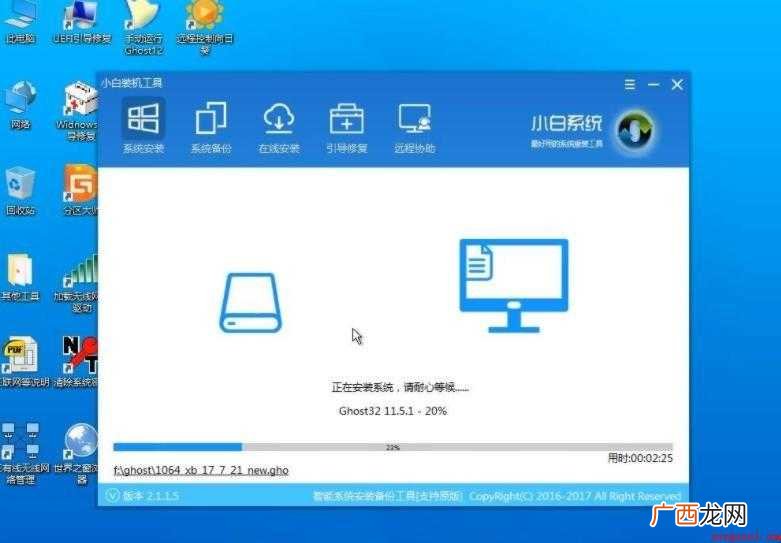Viewport: 781px width, 543px height.
Task: Open 此电脑 desktop icon
Action: click(20, 22)
